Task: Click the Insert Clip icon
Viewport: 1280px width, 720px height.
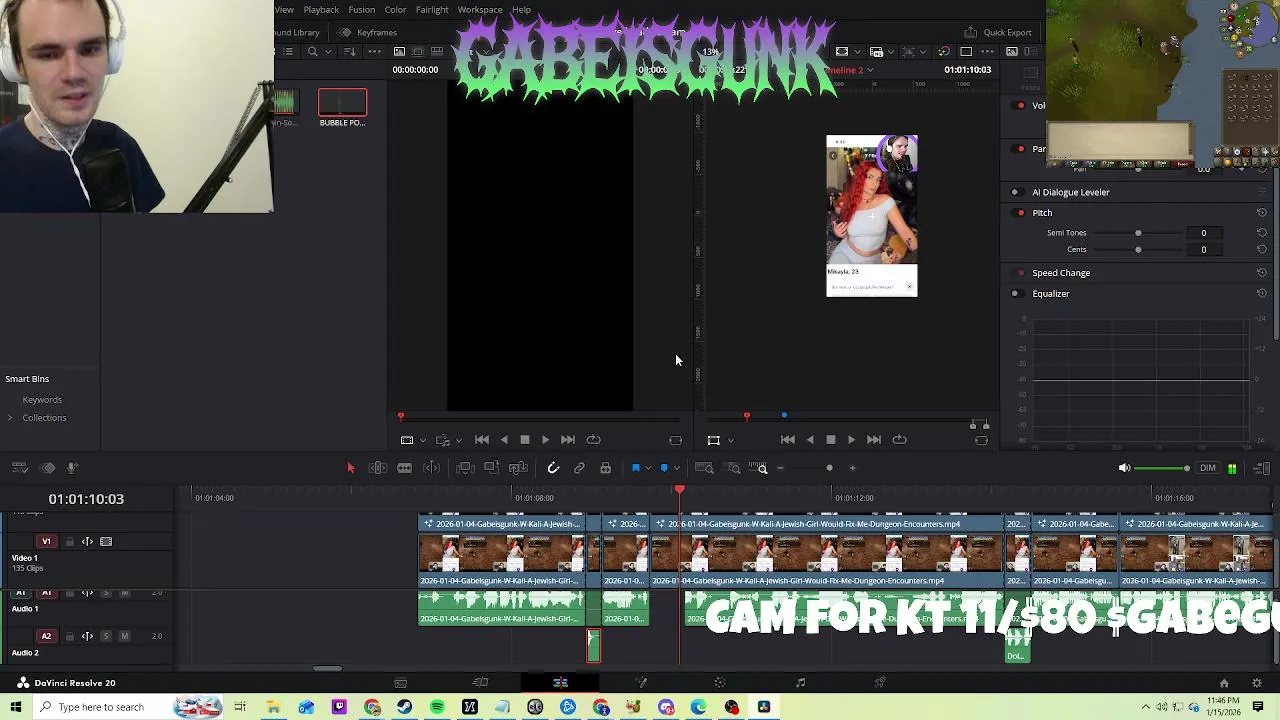Action: click(x=464, y=468)
